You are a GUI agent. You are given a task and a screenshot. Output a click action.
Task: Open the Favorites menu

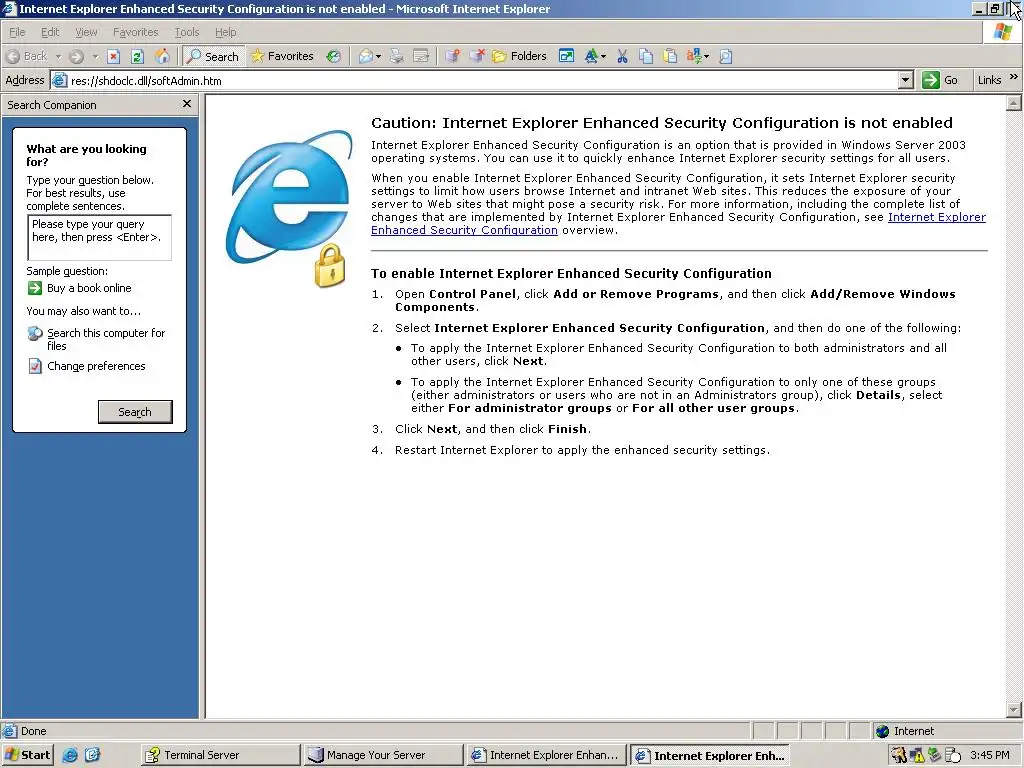(136, 32)
